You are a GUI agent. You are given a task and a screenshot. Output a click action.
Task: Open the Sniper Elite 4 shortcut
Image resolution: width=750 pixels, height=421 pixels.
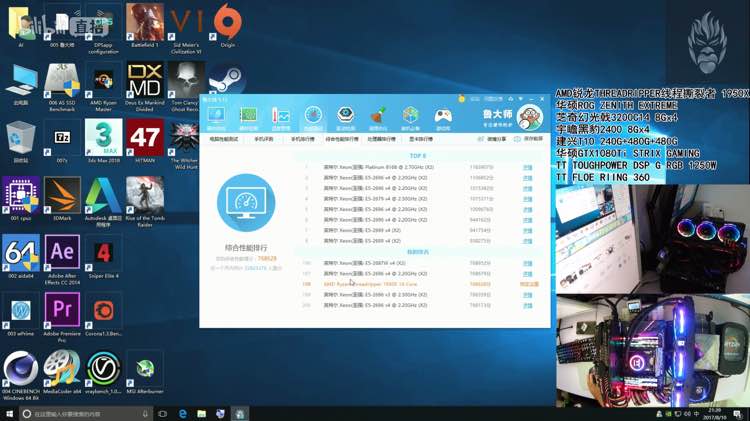103,257
